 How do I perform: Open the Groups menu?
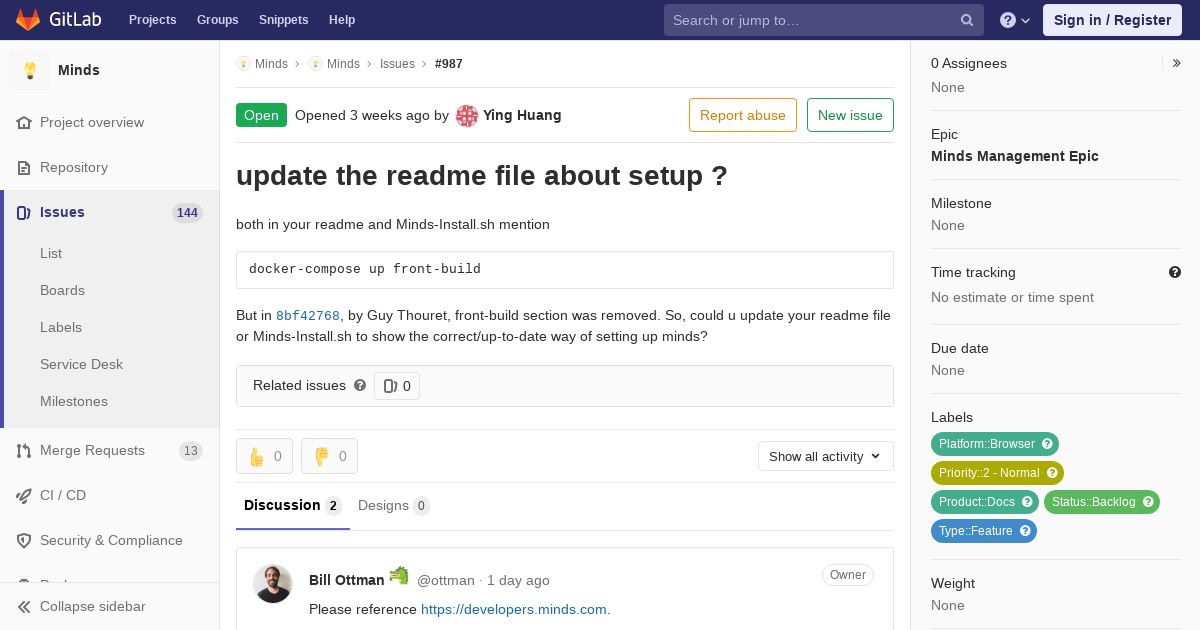click(217, 20)
